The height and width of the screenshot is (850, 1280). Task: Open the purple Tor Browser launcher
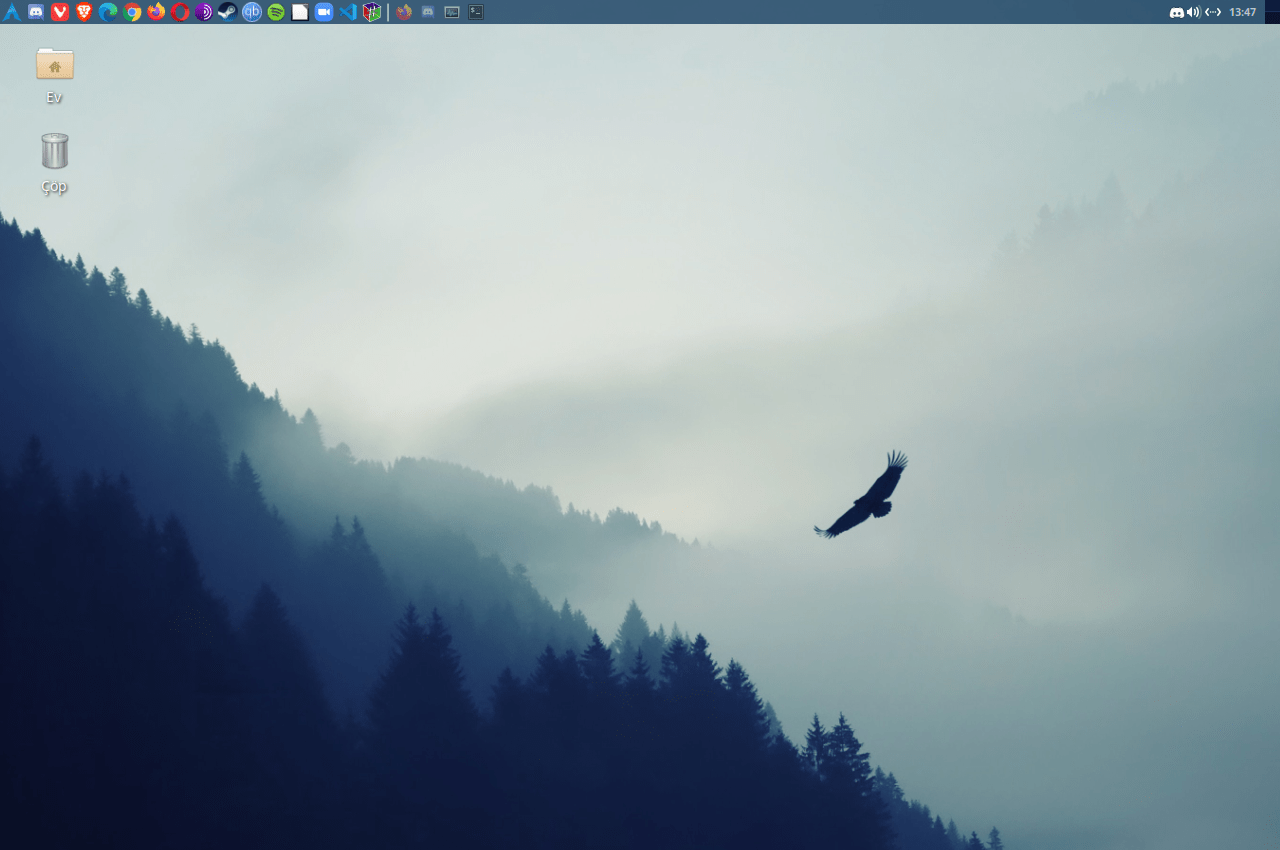(204, 12)
